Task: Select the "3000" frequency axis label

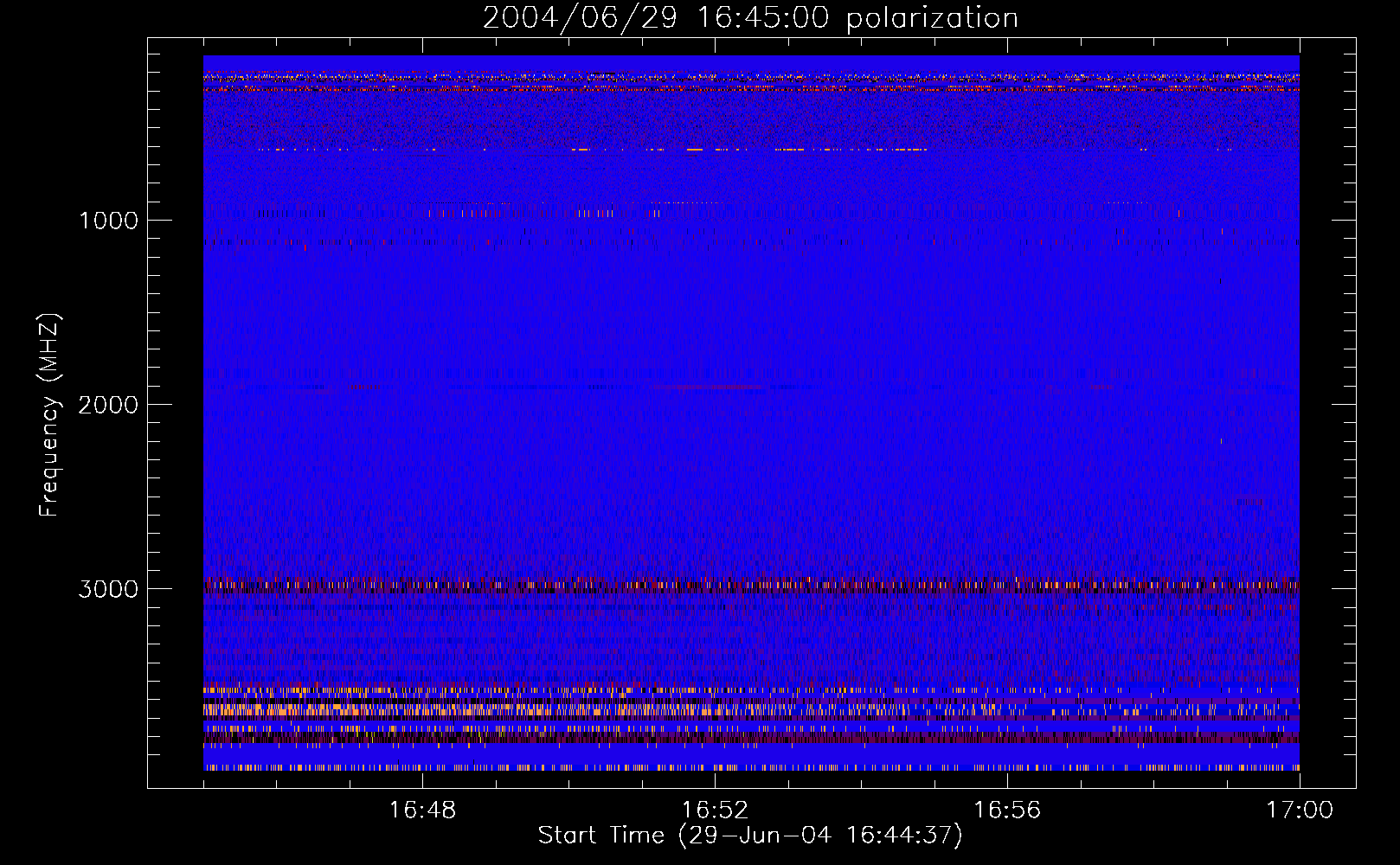Action: point(108,589)
